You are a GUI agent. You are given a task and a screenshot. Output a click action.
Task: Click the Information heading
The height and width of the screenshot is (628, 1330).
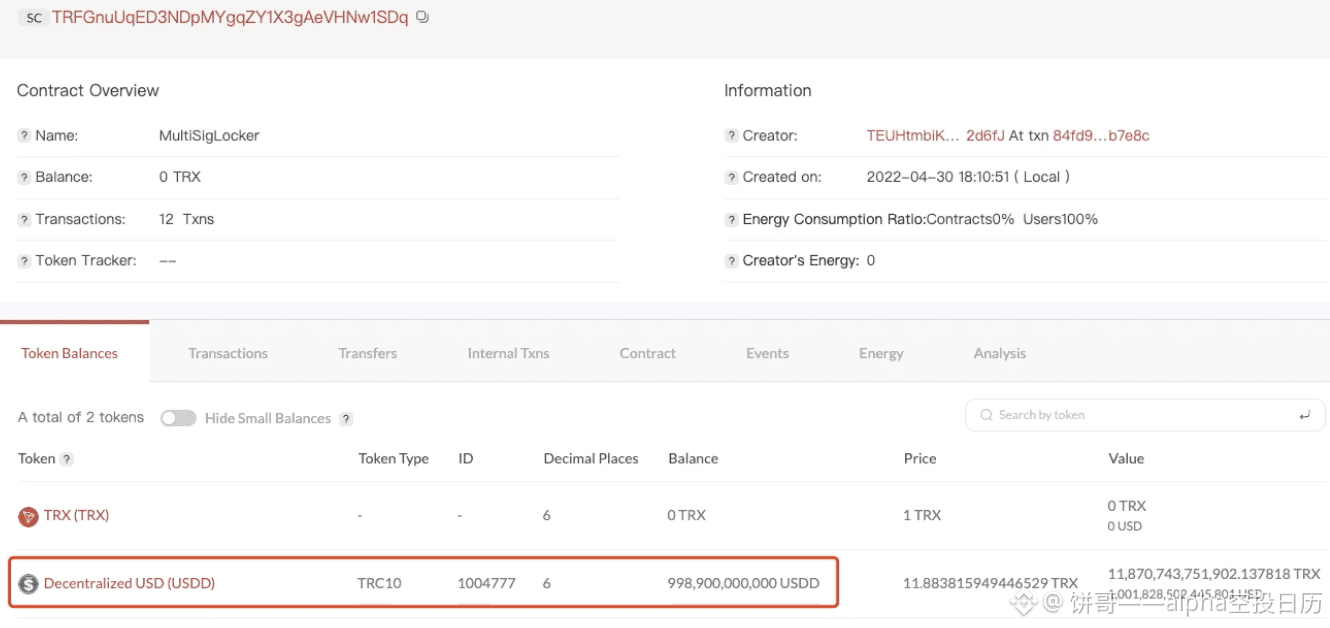768,91
